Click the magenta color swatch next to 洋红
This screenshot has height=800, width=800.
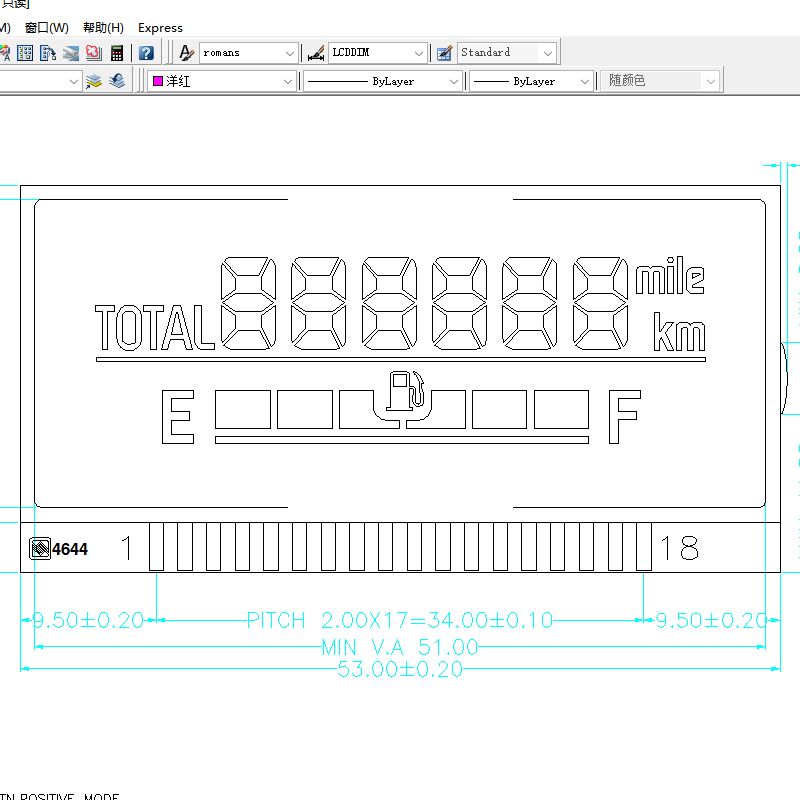click(x=158, y=81)
